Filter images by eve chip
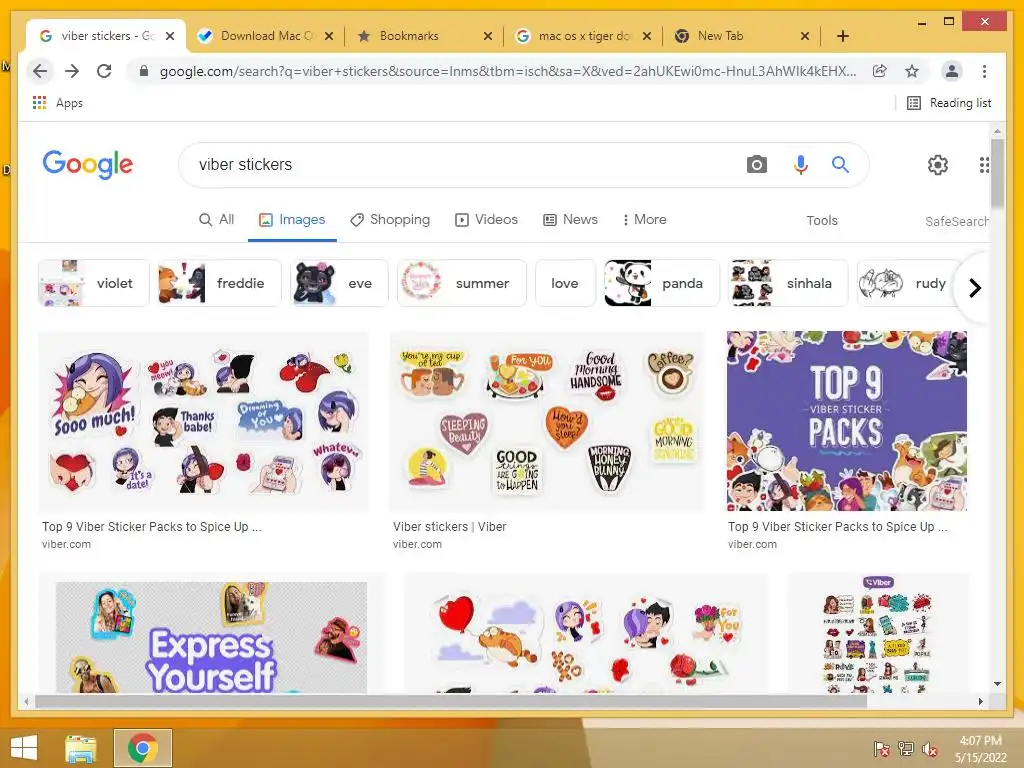Image resolution: width=1024 pixels, height=768 pixels. 339,283
